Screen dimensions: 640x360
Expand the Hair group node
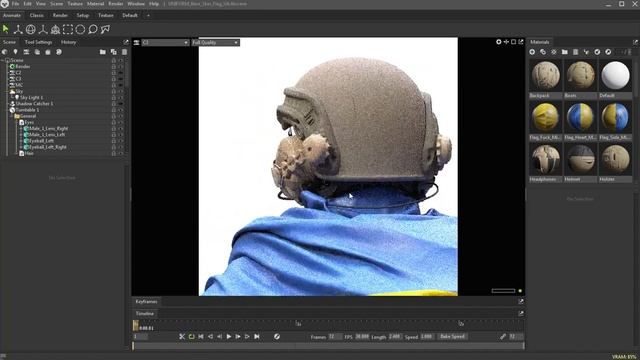(17, 153)
